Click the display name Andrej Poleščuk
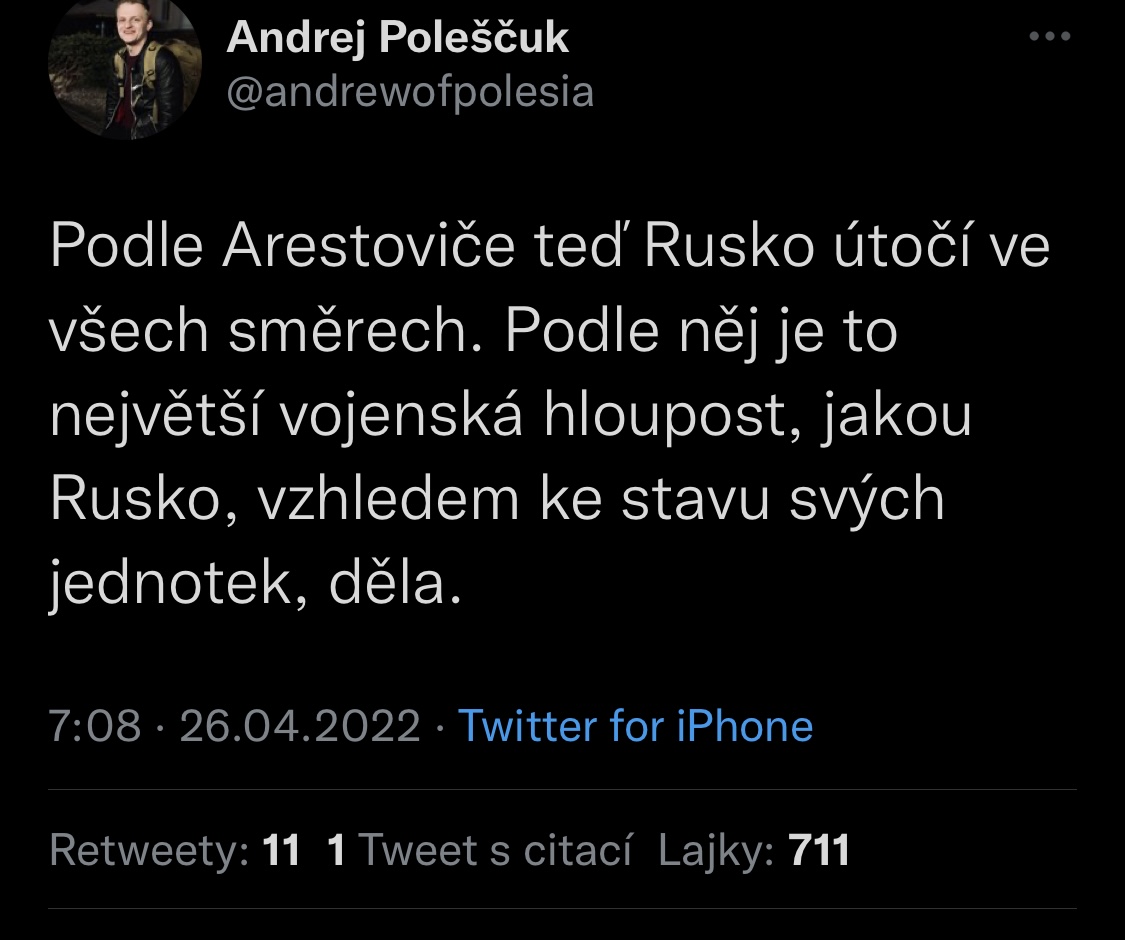The height and width of the screenshot is (940, 1125). coord(398,38)
